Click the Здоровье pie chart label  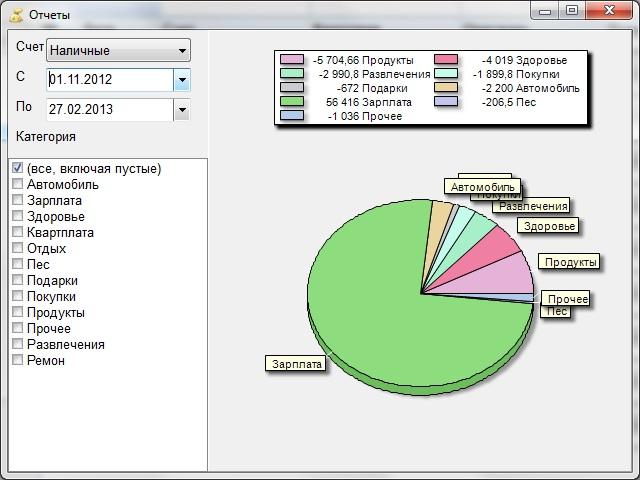click(x=549, y=226)
